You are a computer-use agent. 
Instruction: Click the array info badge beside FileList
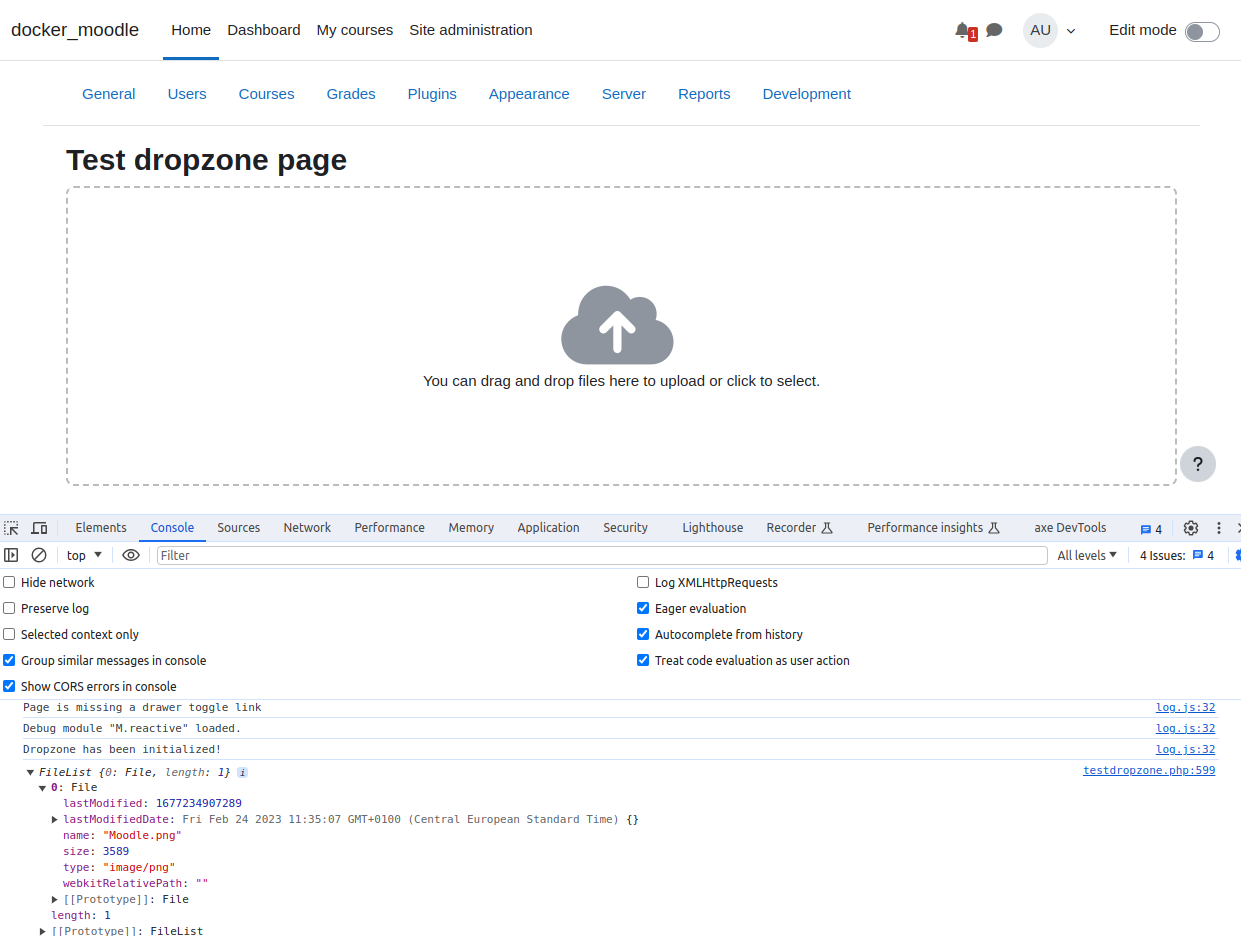[x=242, y=772]
